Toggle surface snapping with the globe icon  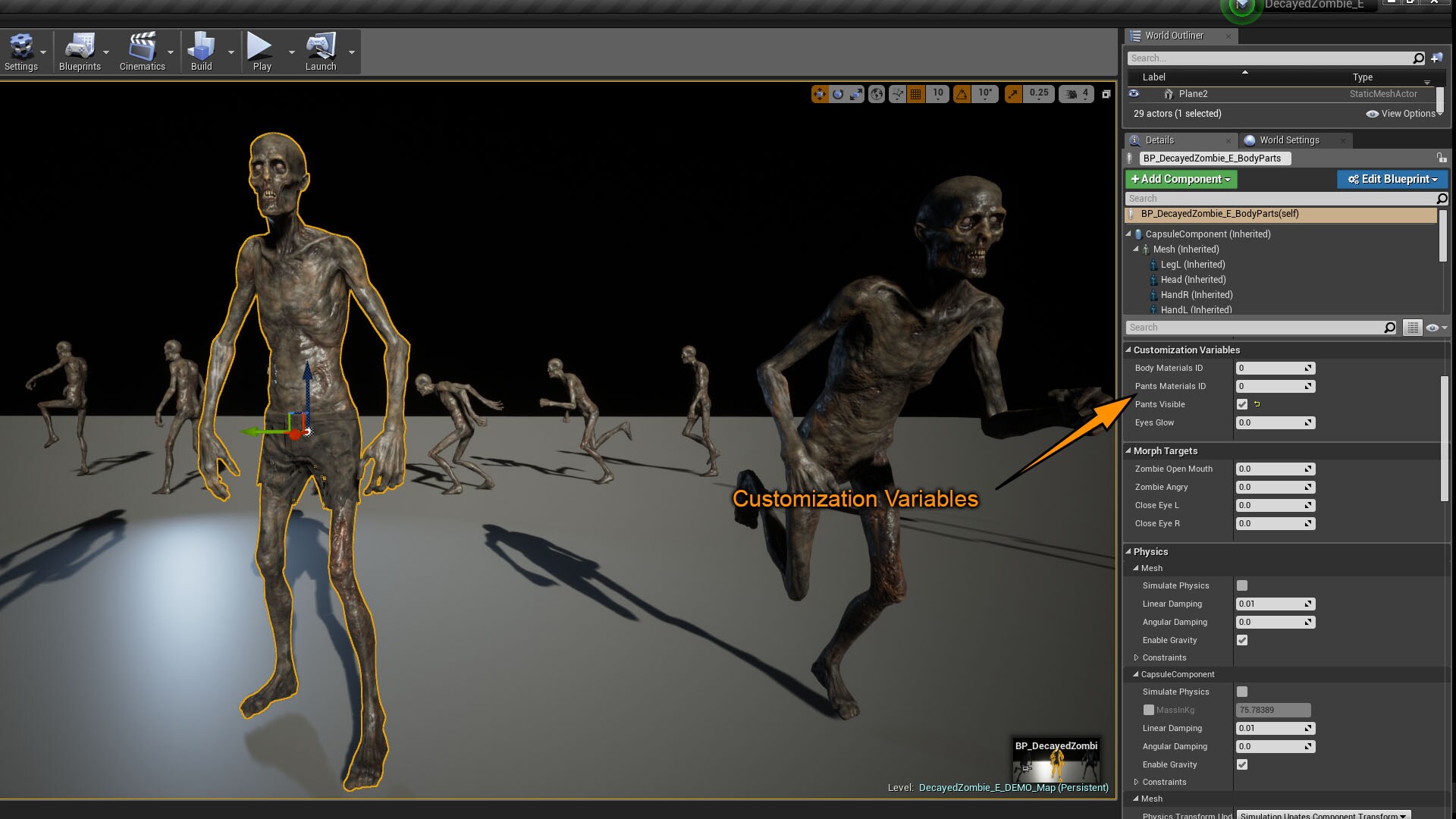point(877,94)
